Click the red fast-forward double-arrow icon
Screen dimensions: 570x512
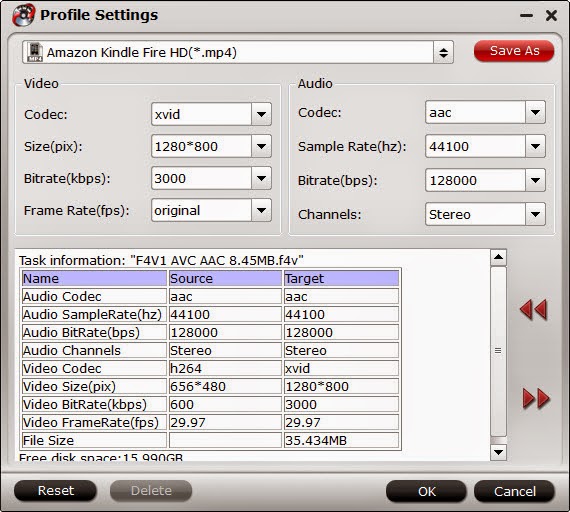tap(536, 398)
